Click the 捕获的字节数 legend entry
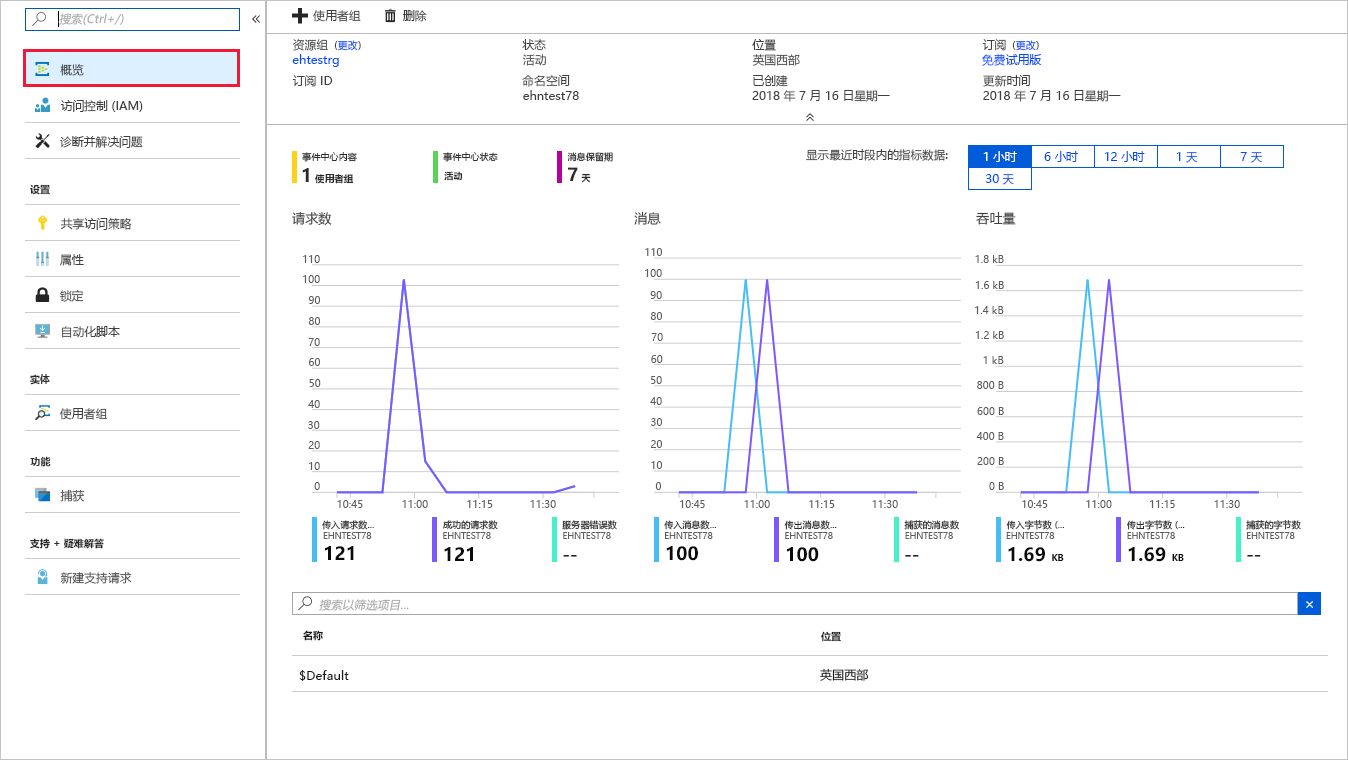 (x=1270, y=540)
